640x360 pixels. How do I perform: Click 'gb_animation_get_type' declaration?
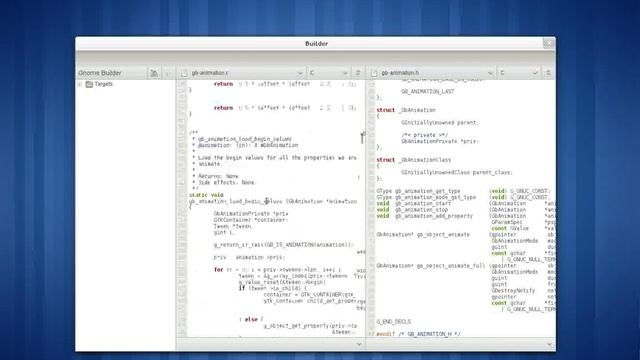click(427, 191)
